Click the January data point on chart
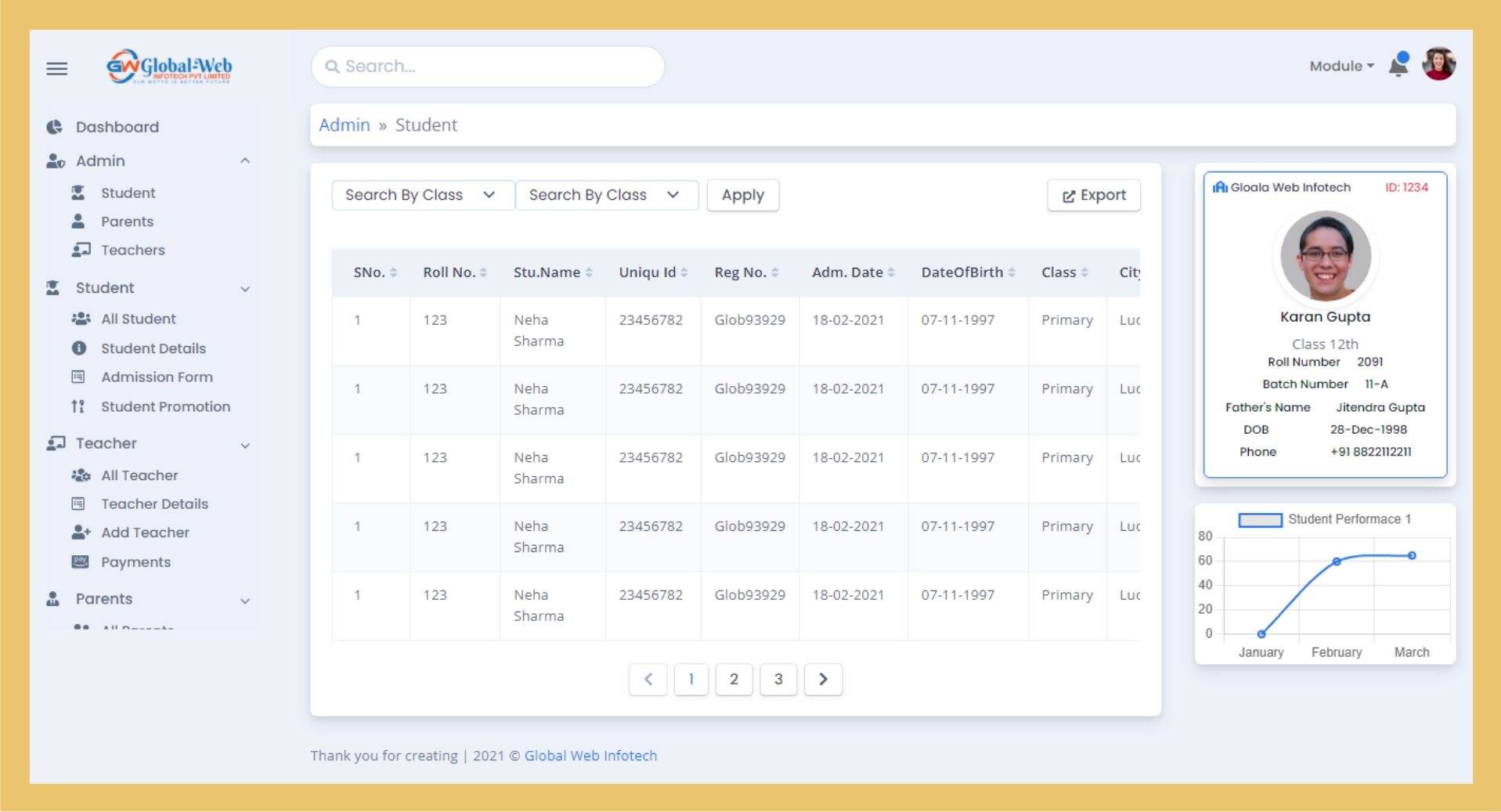This screenshot has height=812, width=1501. tap(1261, 633)
